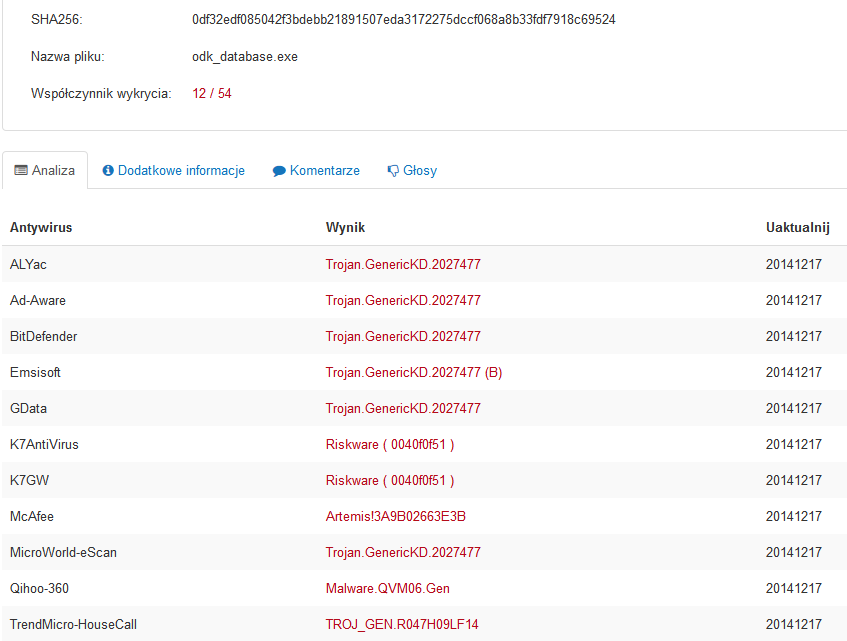
Task: Open the Komentarze tab
Action: click(316, 171)
